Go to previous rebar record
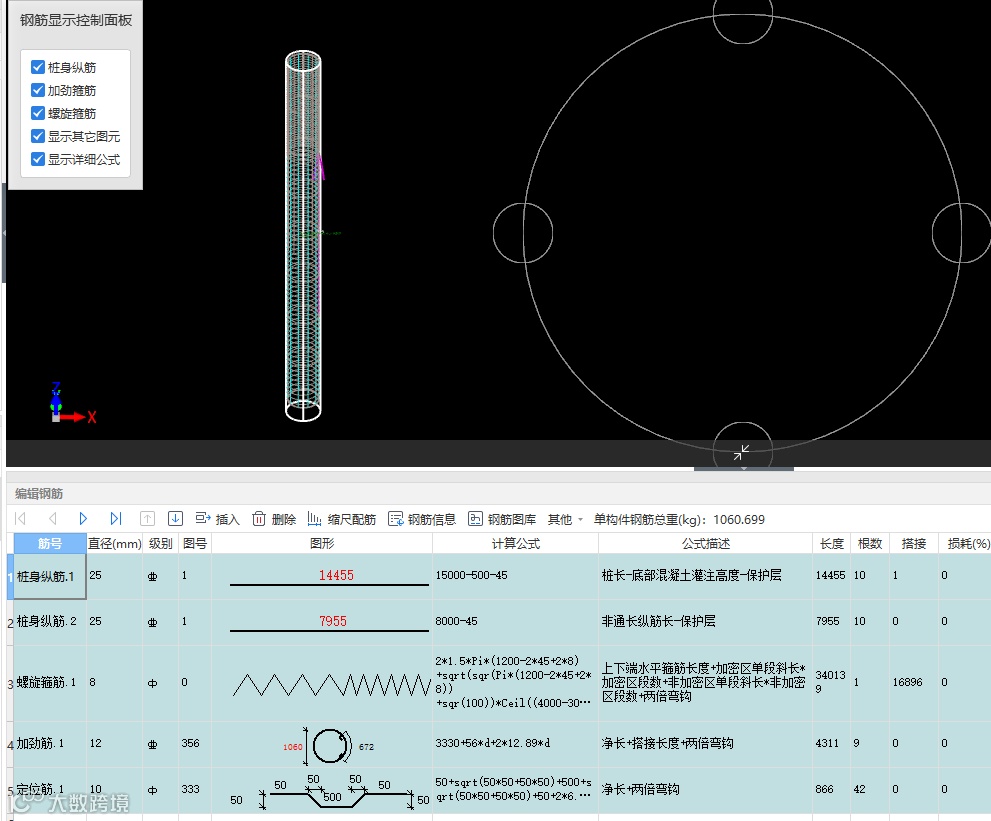 pos(52,519)
